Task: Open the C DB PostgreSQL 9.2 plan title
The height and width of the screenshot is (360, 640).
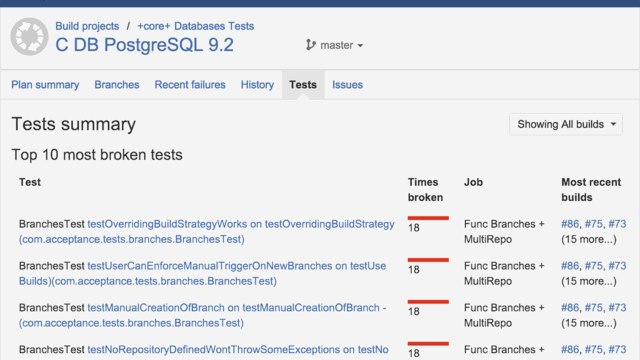Action: tap(144, 45)
